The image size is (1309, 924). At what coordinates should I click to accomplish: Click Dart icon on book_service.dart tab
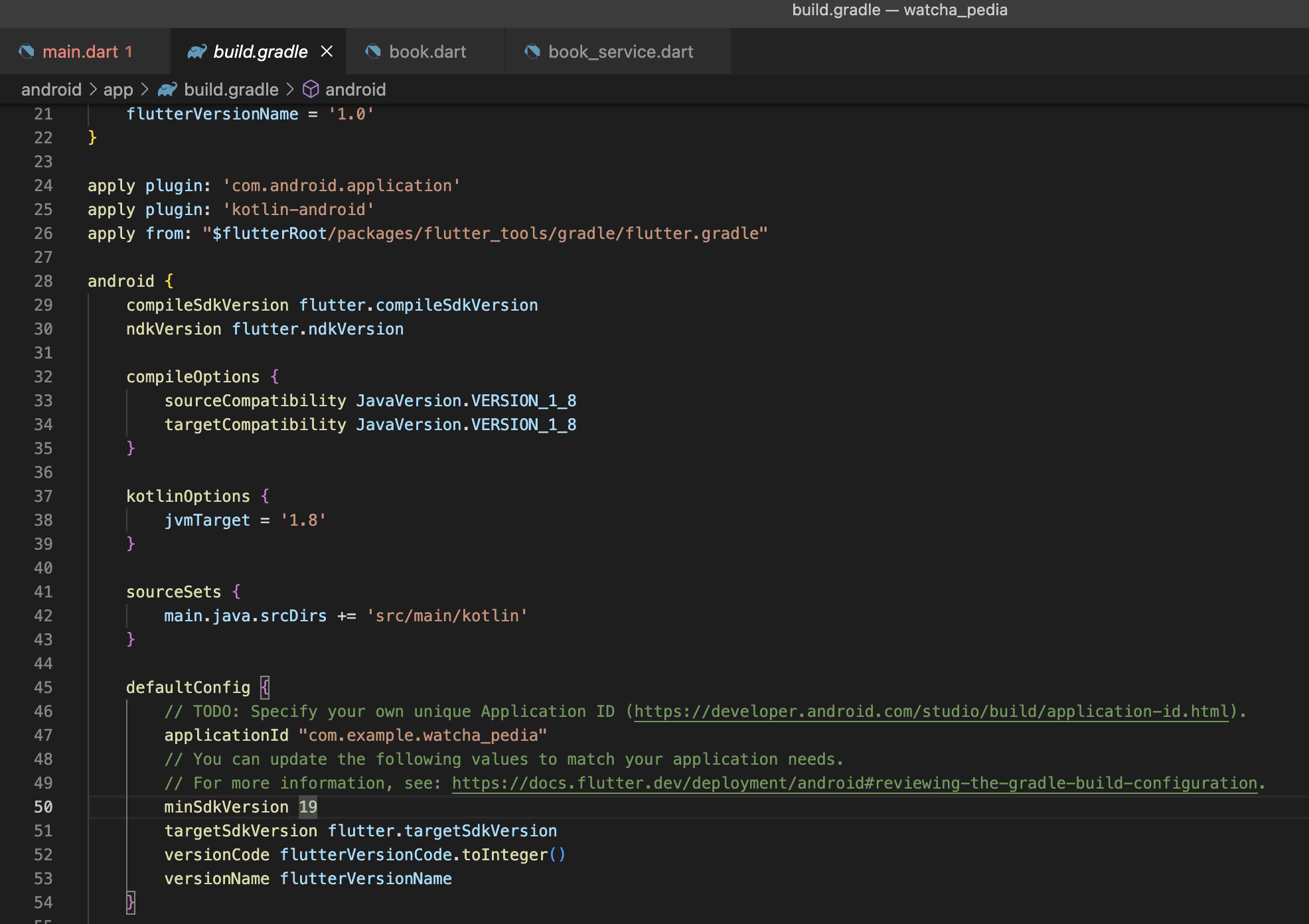(532, 51)
